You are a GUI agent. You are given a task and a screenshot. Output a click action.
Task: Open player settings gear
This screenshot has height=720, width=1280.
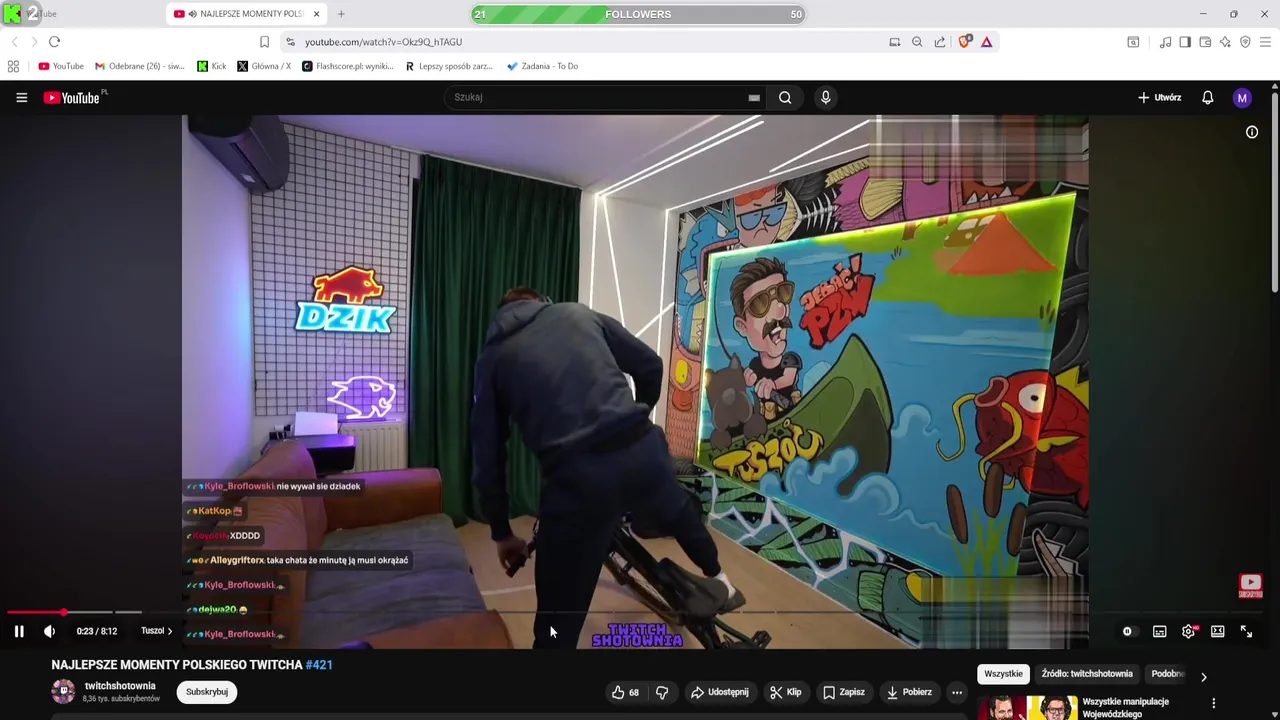click(1188, 631)
